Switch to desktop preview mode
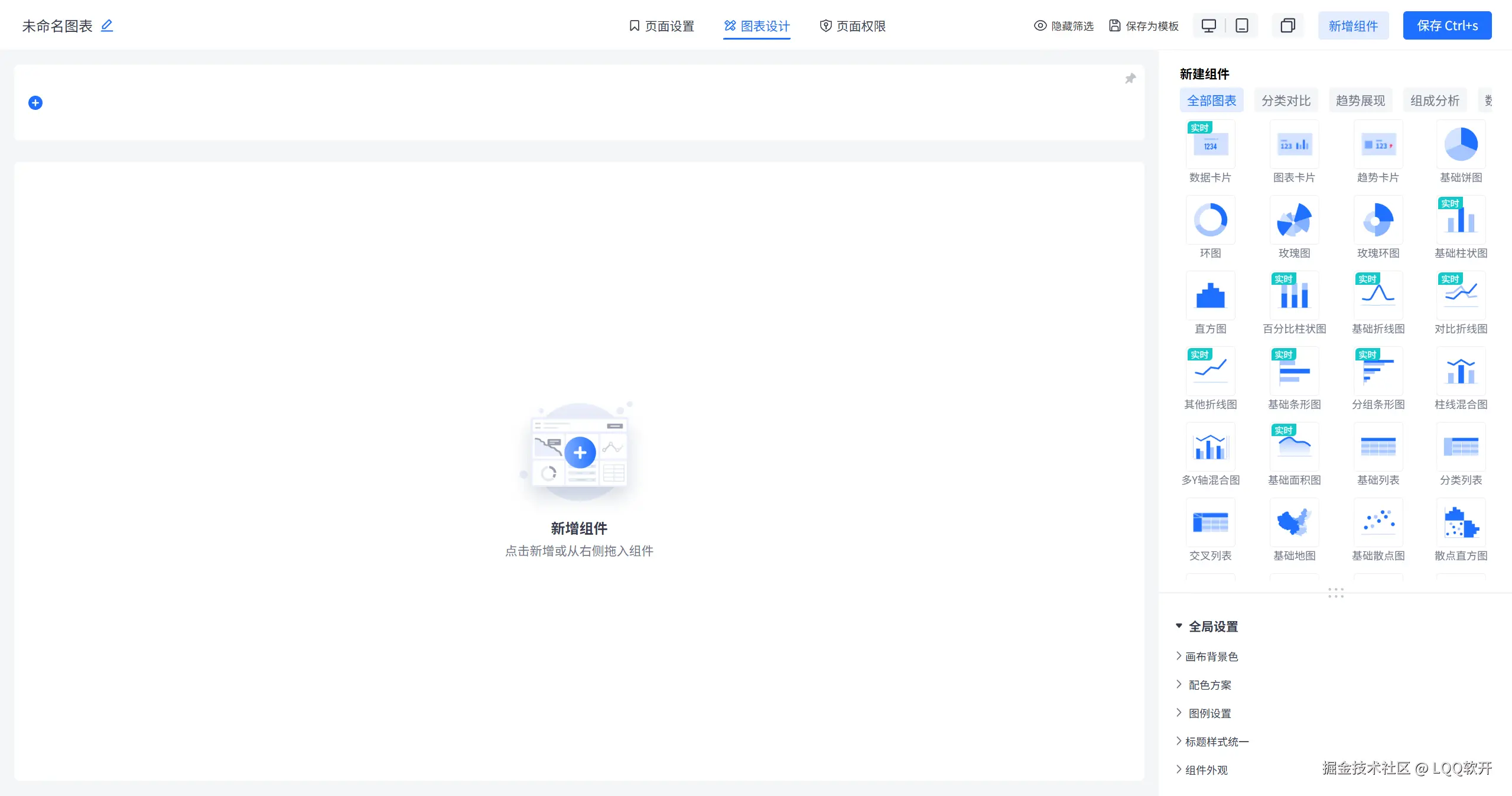Image resolution: width=1512 pixels, height=796 pixels. tap(1208, 25)
